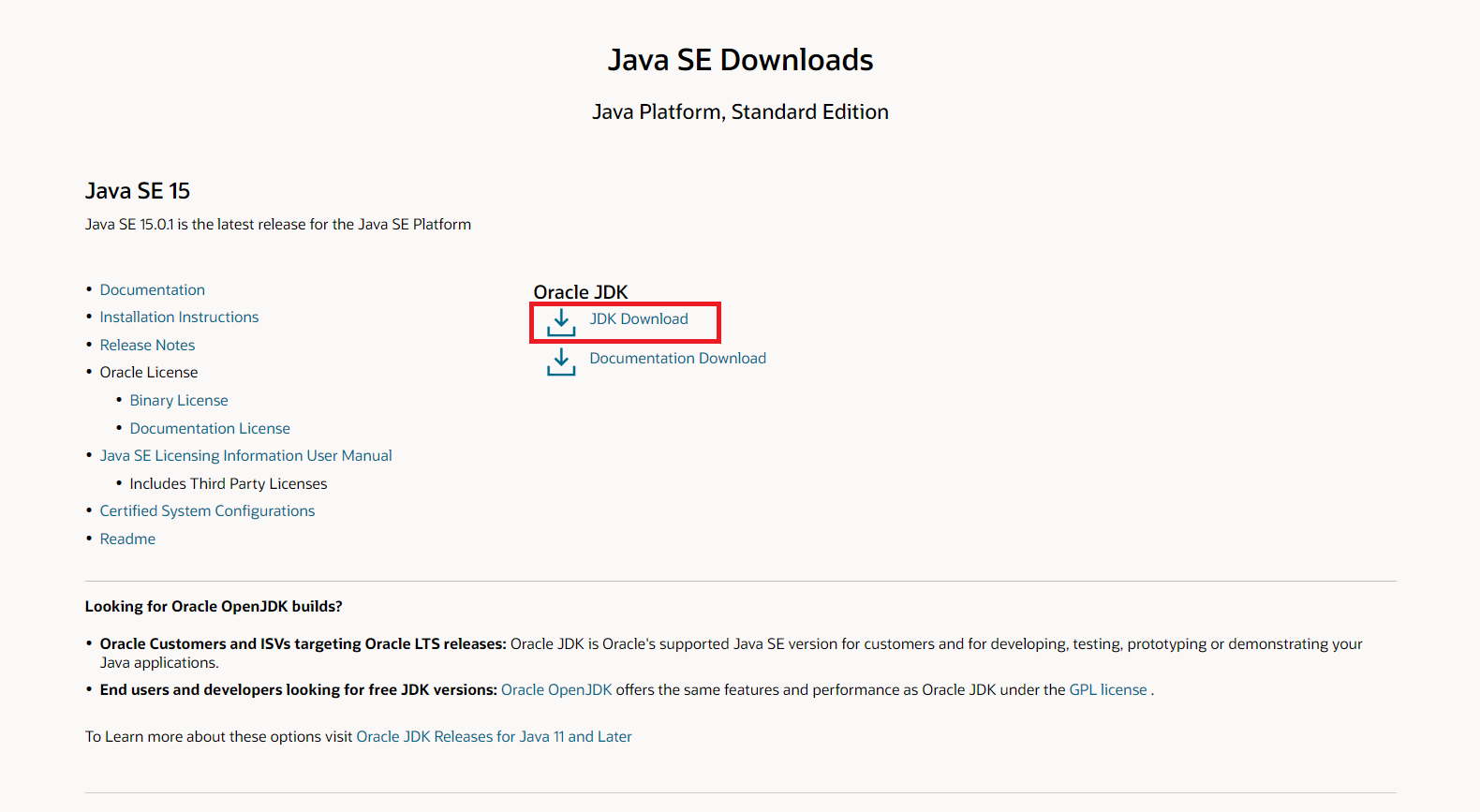Click the download icon beside JDK Download
The image size is (1480, 812).
pos(561,322)
